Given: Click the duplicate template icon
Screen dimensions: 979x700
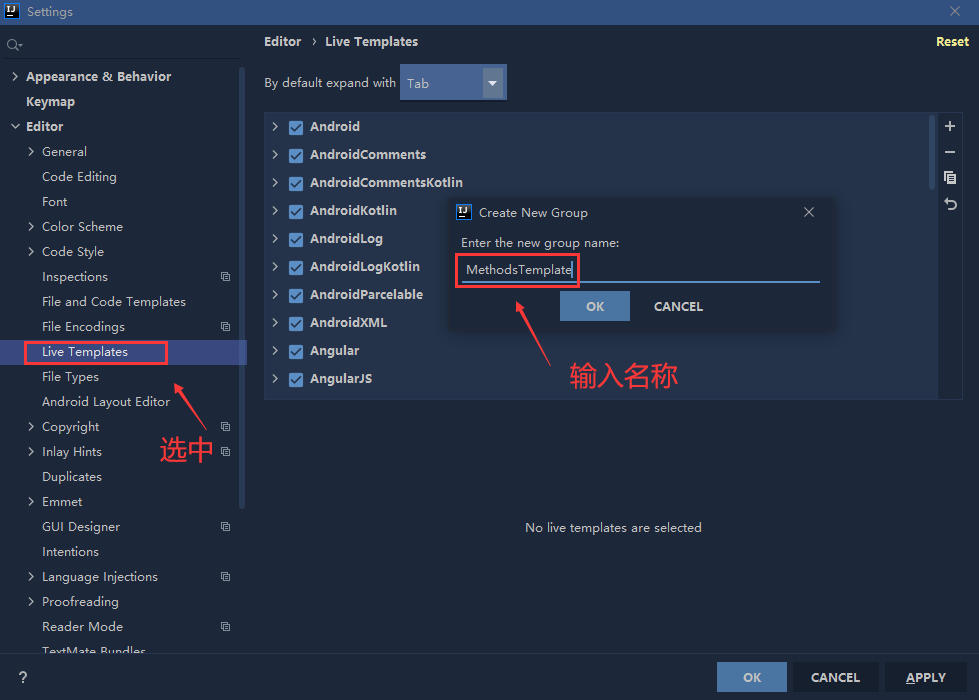Looking at the screenshot, I should (x=950, y=178).
